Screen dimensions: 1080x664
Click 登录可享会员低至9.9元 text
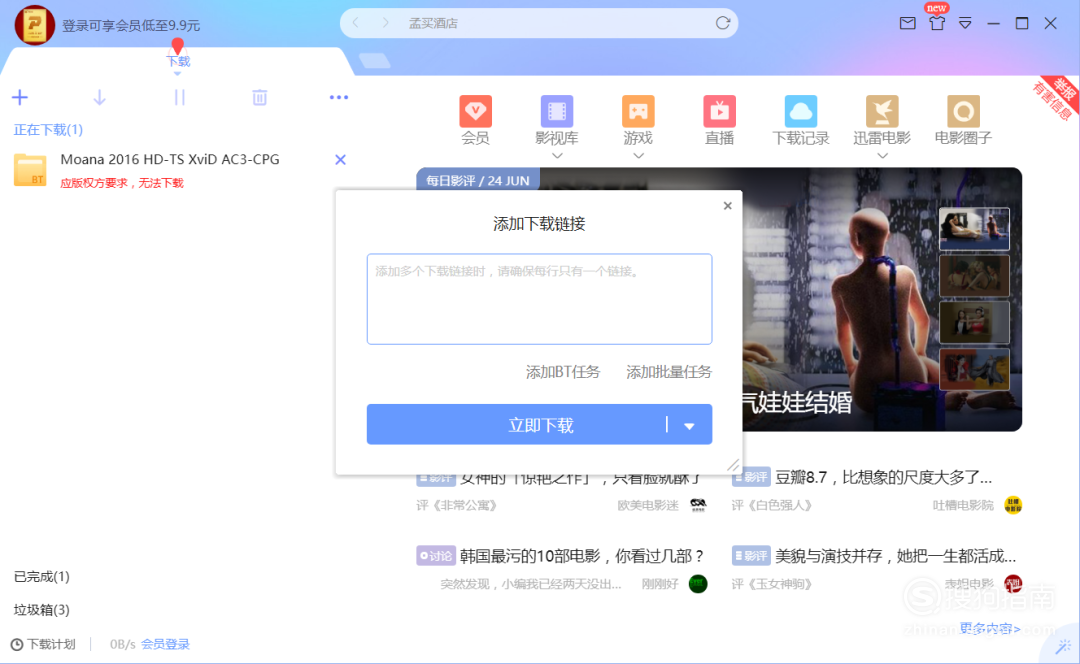point(131,25)
